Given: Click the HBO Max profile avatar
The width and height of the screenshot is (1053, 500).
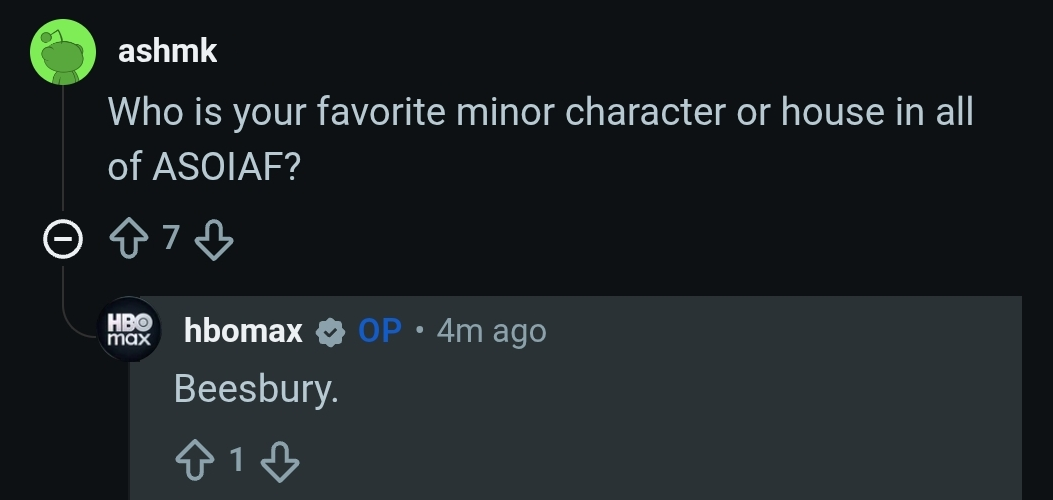Looking at the screenshot, I should [129, 330].
